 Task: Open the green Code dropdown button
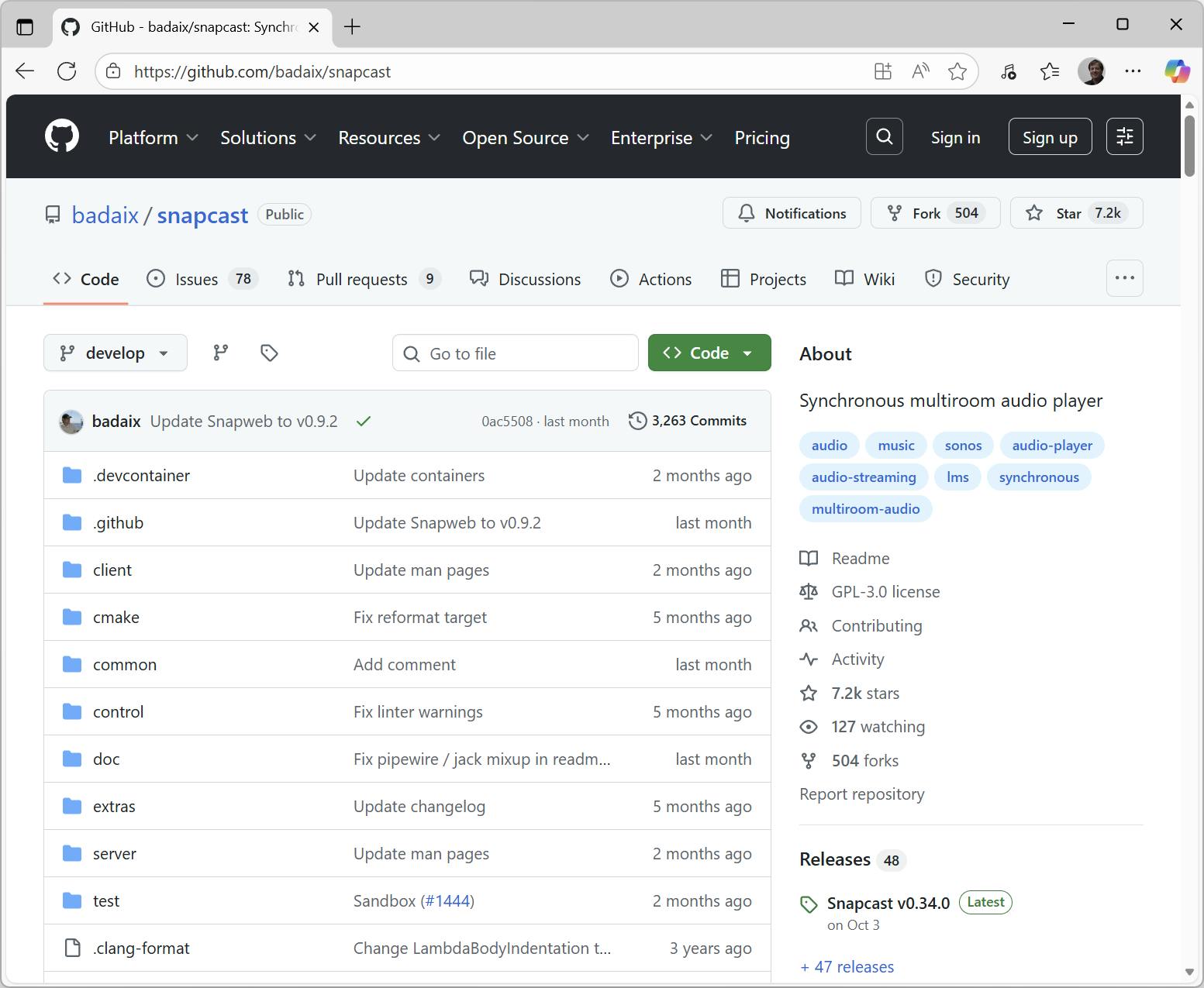[709, 353]
